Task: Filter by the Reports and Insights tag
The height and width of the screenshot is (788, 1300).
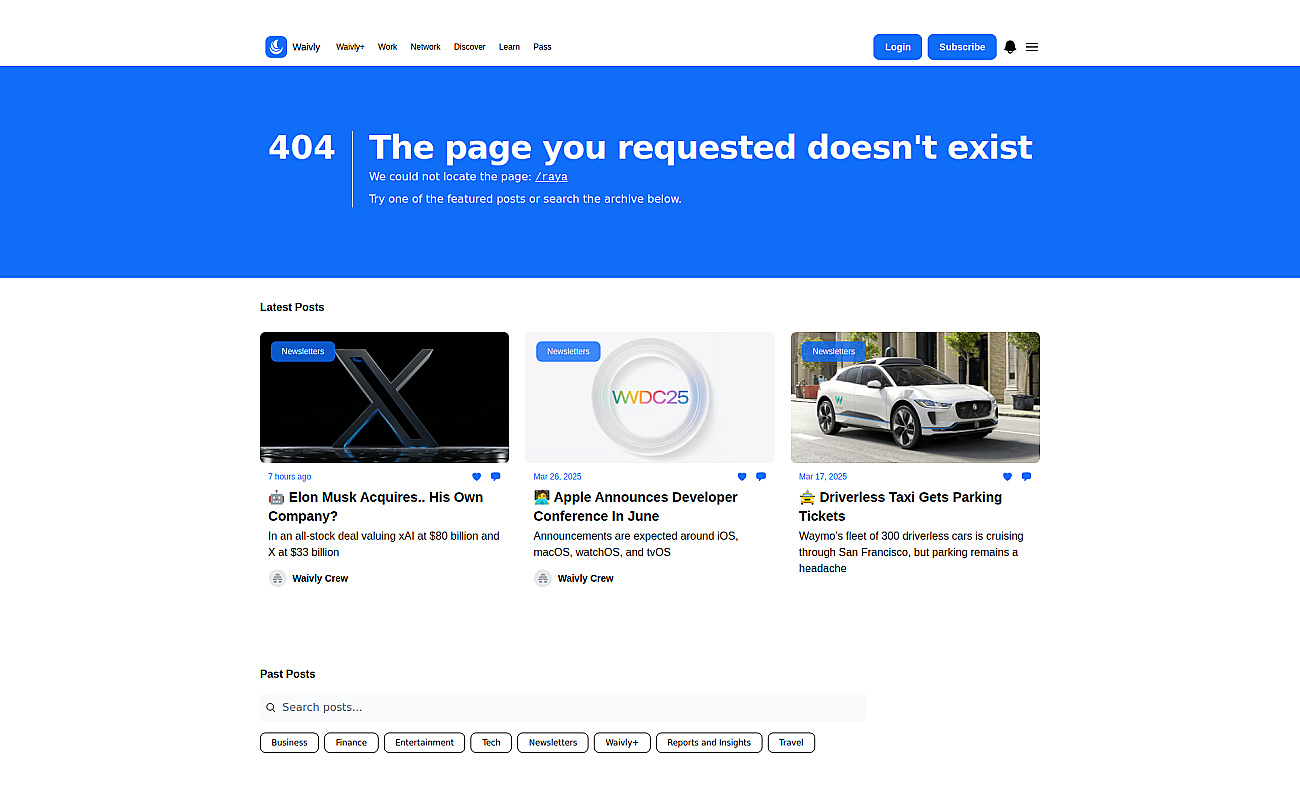Action: [709, 742]
